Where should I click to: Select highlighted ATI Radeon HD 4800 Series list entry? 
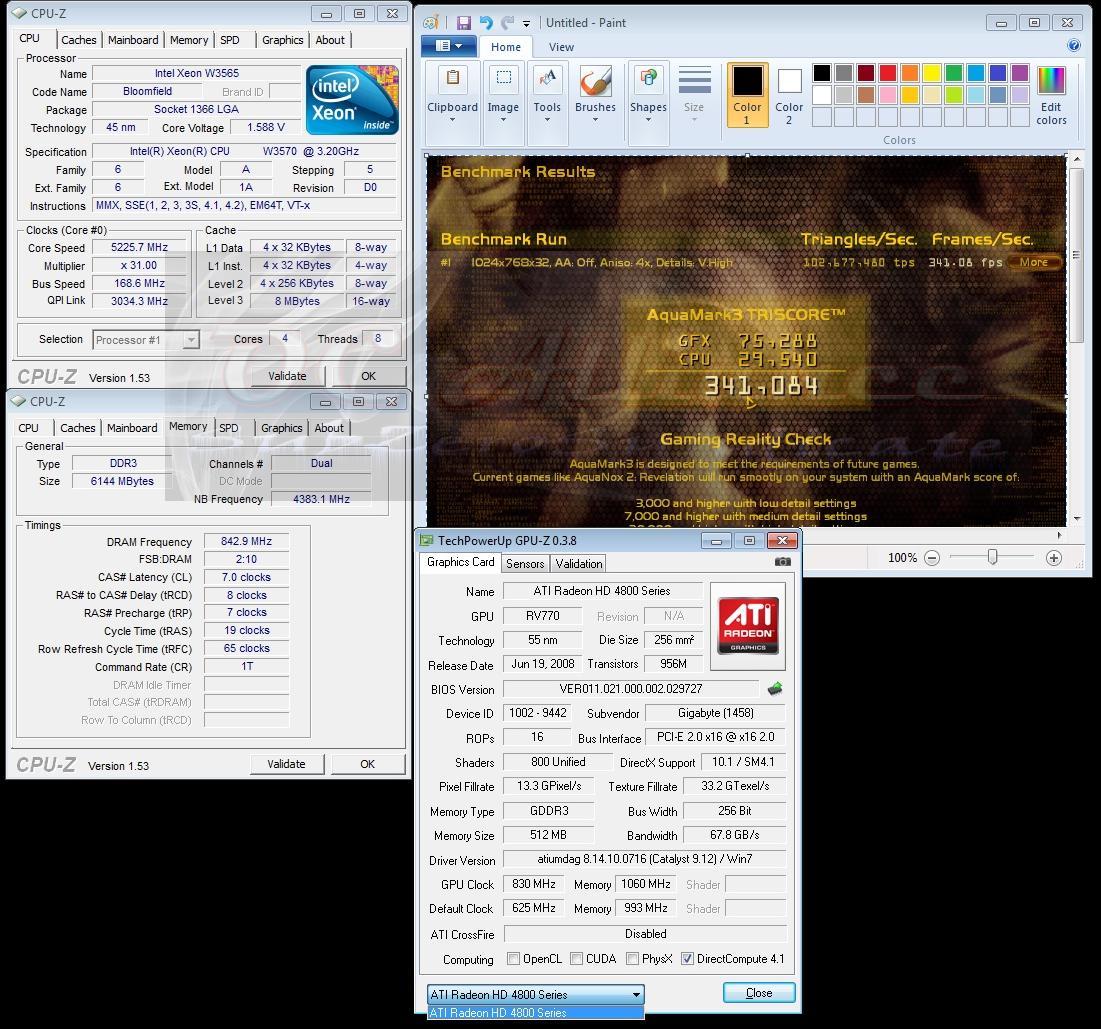click(x=535, y=1012)
